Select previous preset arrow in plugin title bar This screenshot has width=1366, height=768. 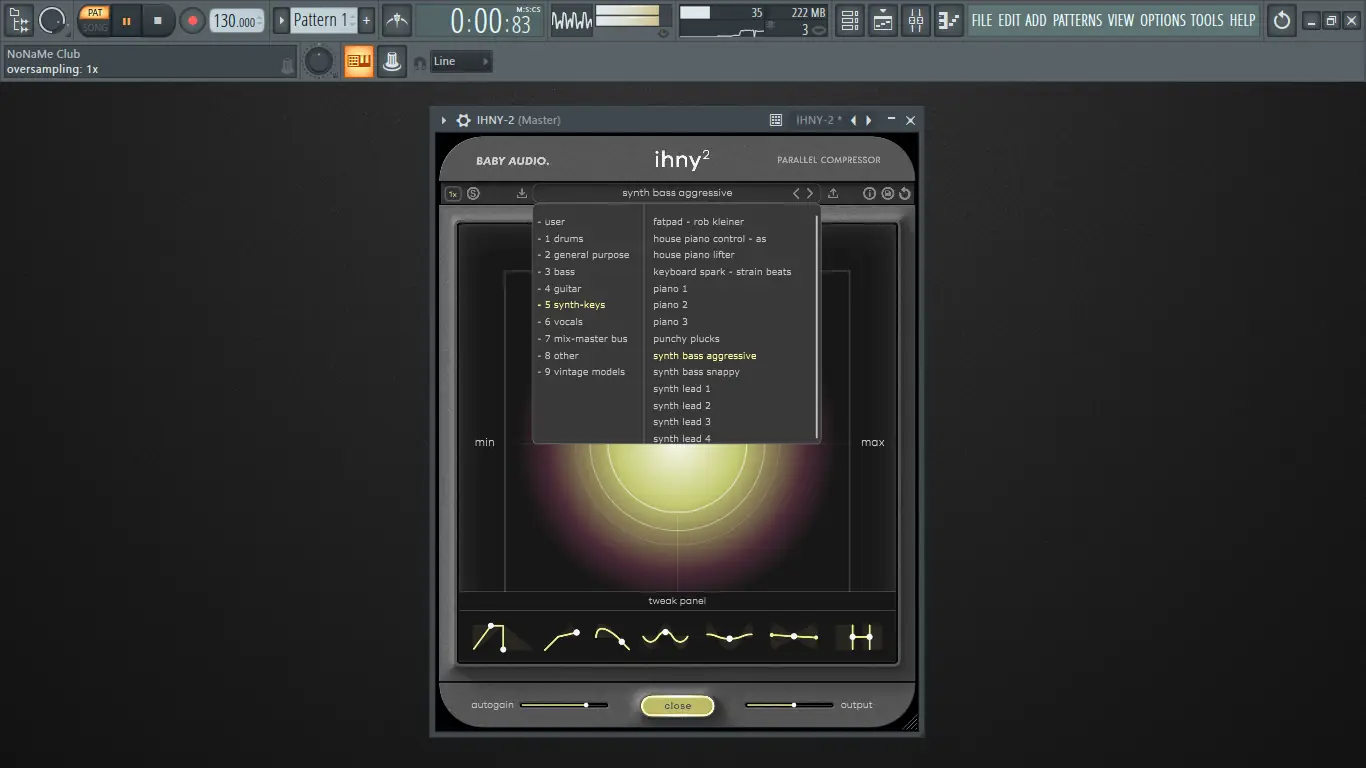point(853,120)
